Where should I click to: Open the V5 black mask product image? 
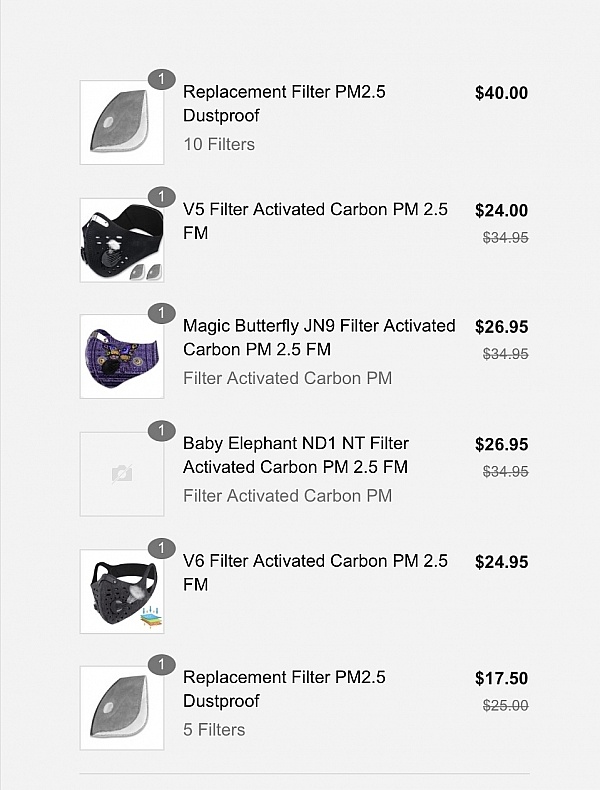pos(122,240)
